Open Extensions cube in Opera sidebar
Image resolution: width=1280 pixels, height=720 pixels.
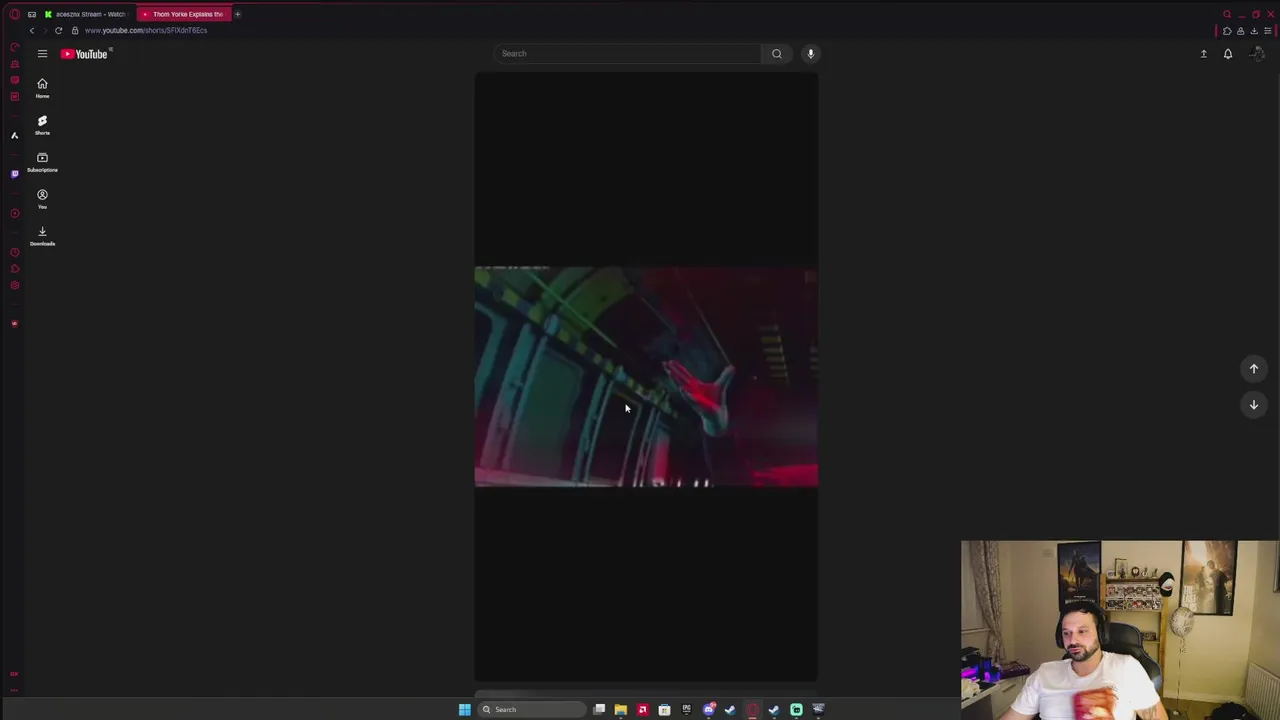pos(14,269)
